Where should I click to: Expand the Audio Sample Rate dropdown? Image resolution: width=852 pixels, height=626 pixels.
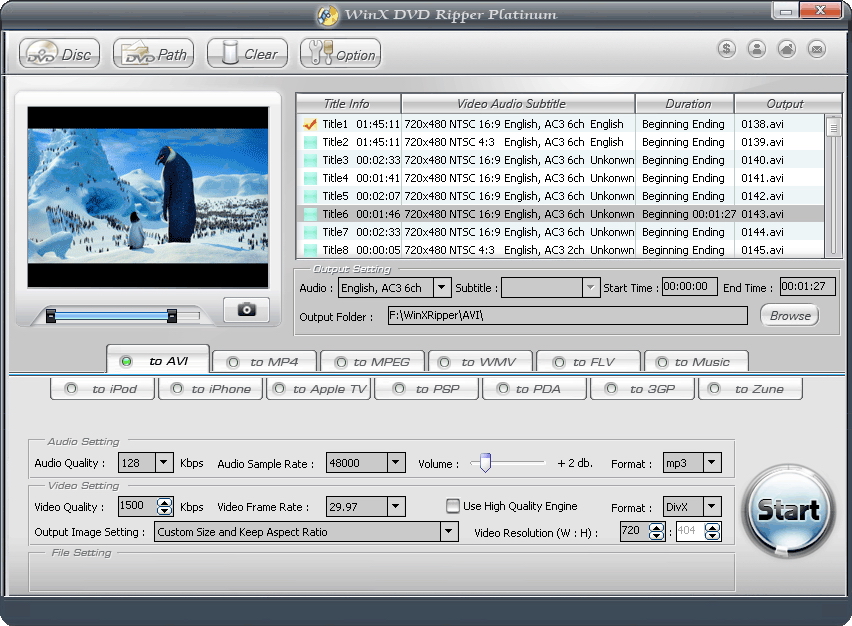[x=395, y=463]
